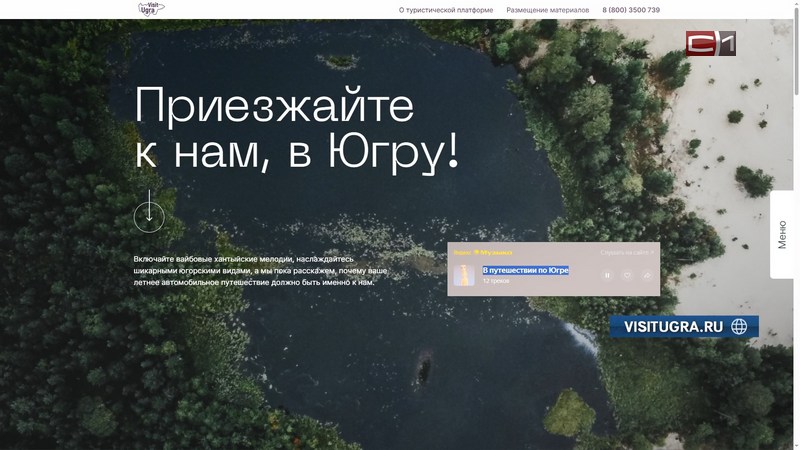
Task: Follow 'Слушать на сайте' link
Action: tap(627, 252)
